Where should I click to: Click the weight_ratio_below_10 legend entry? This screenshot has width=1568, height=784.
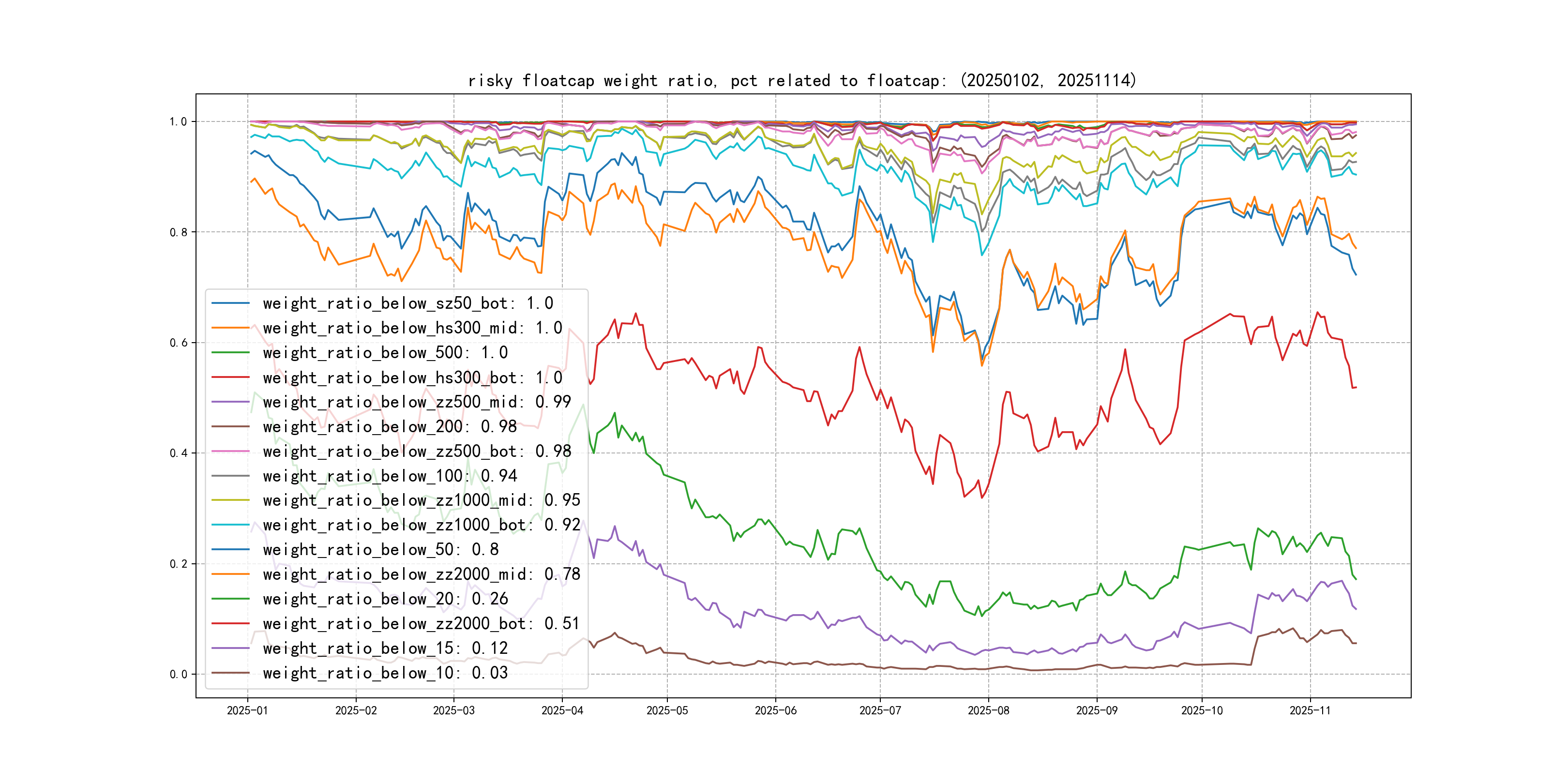(x=385, y=673)
